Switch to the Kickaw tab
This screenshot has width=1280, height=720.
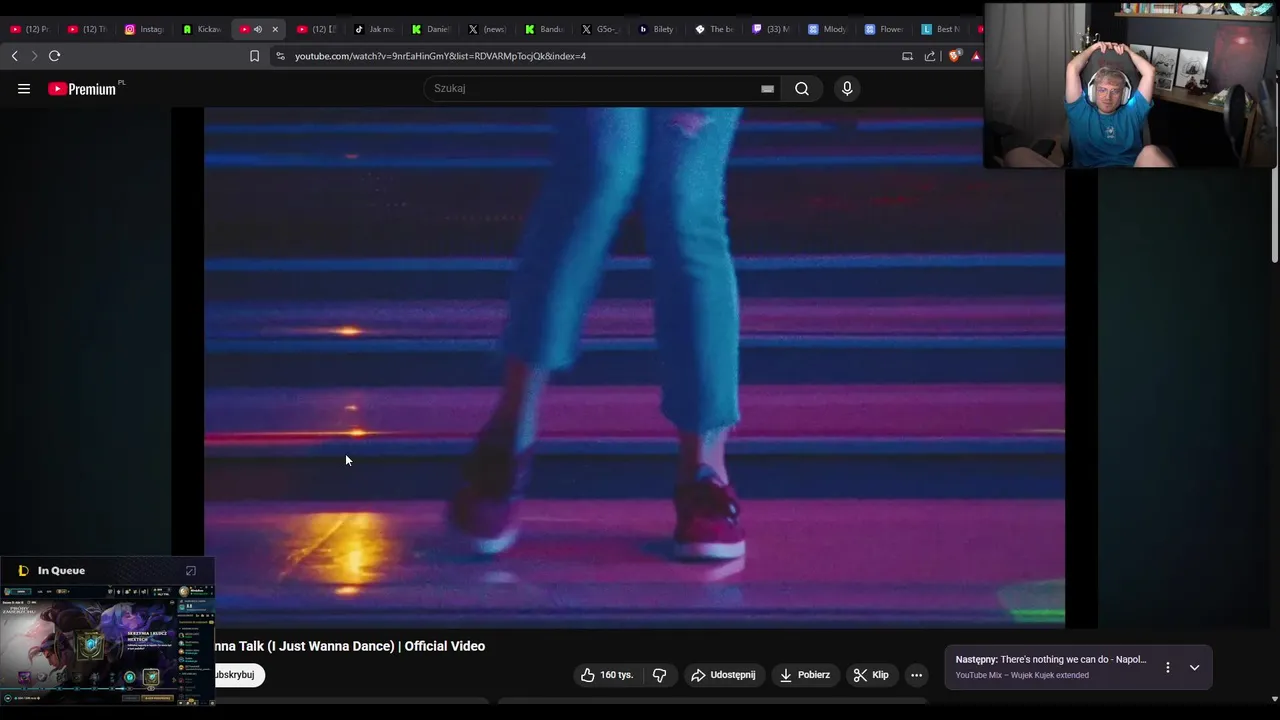(202, 29)
